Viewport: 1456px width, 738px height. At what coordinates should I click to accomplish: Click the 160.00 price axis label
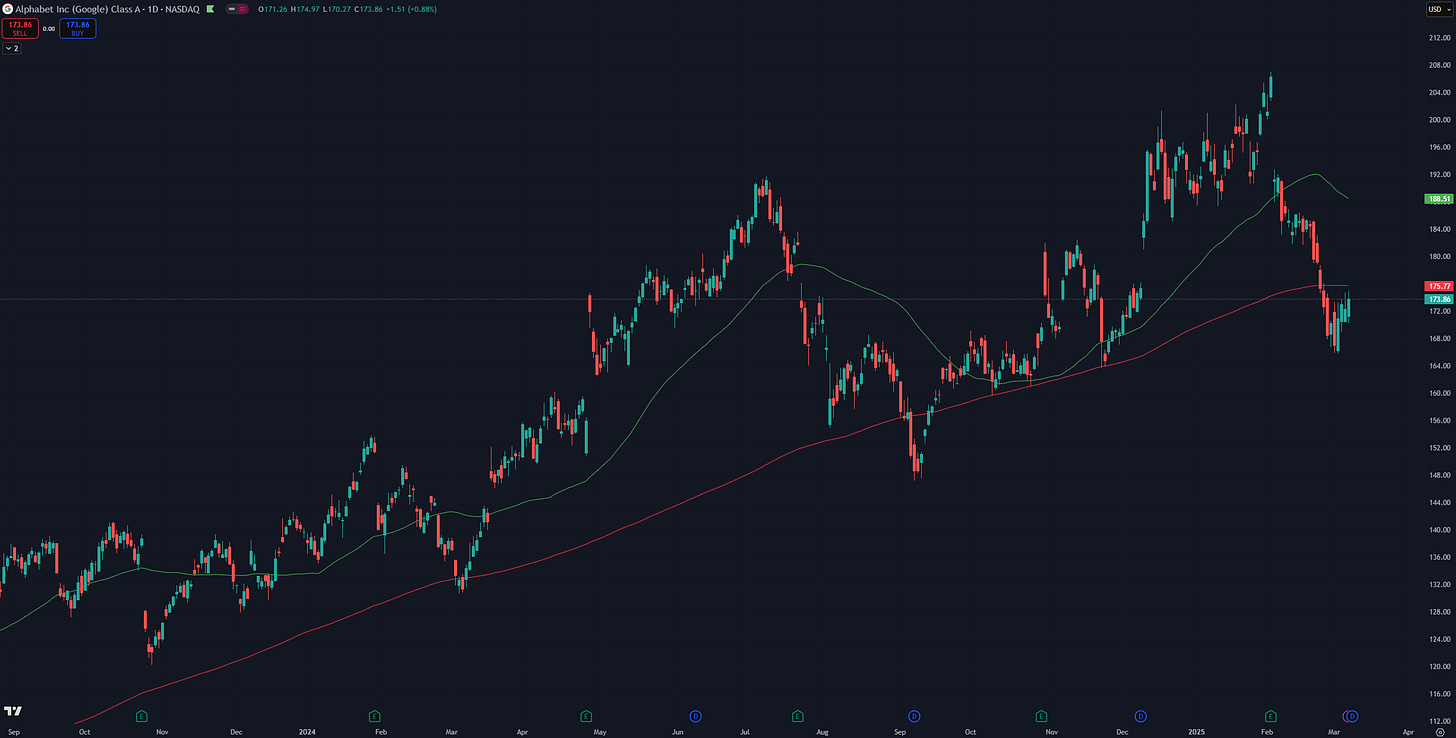click(1440, 393)
